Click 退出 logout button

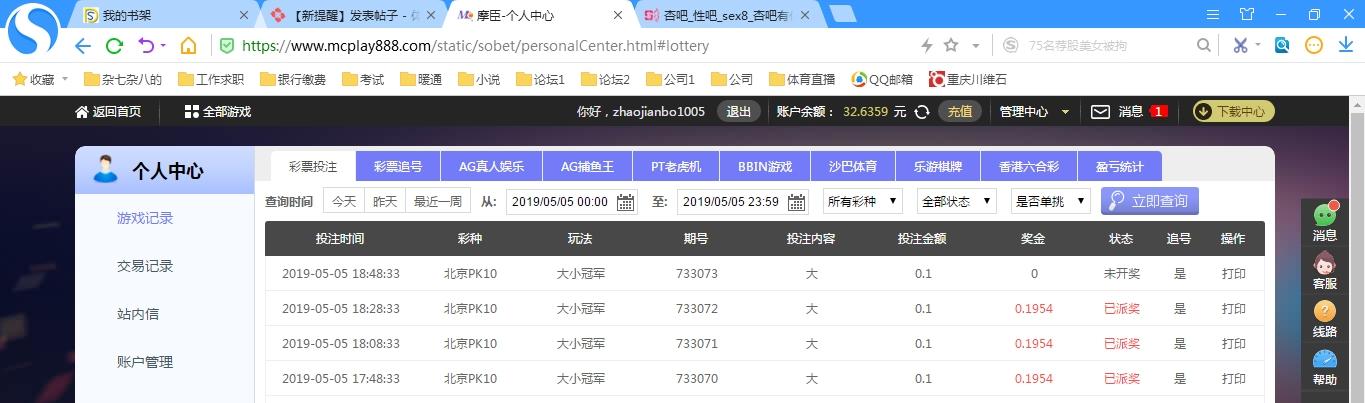(x=738, y=112)
